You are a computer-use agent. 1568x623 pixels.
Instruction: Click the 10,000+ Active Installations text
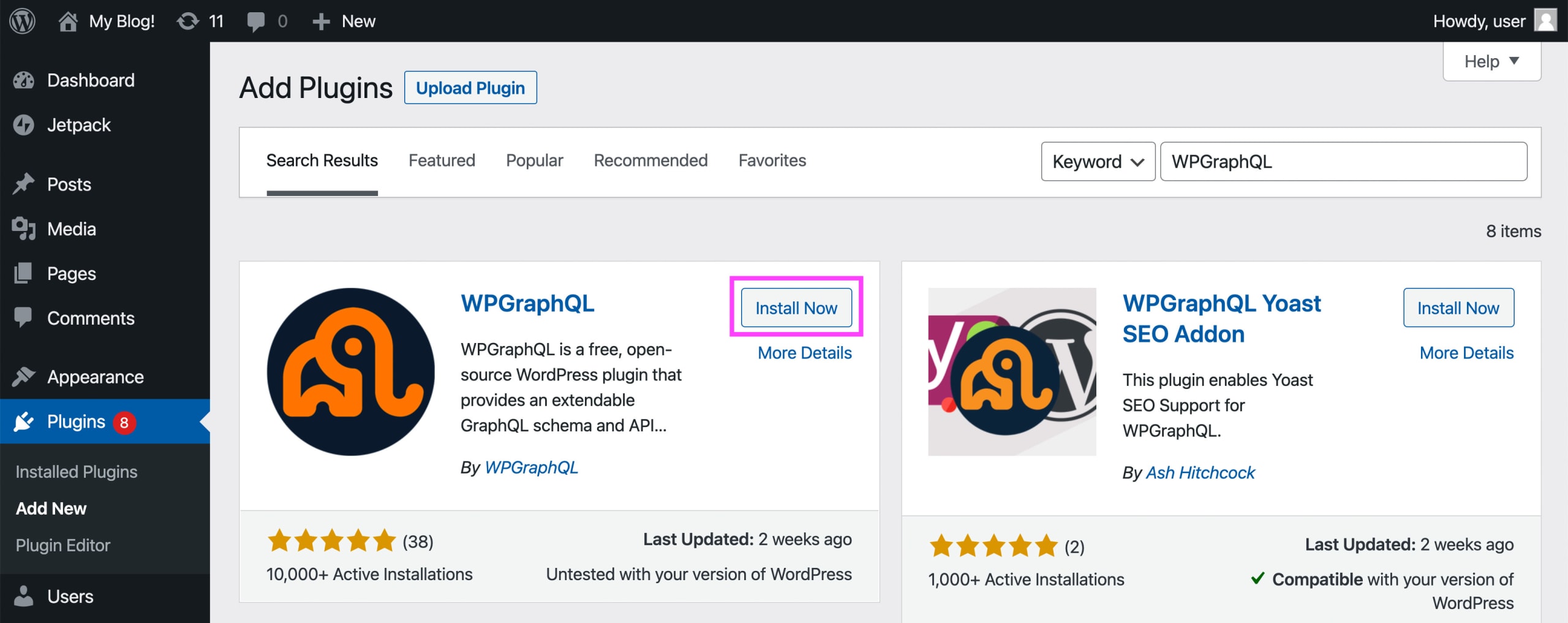[x=369, y=575]
